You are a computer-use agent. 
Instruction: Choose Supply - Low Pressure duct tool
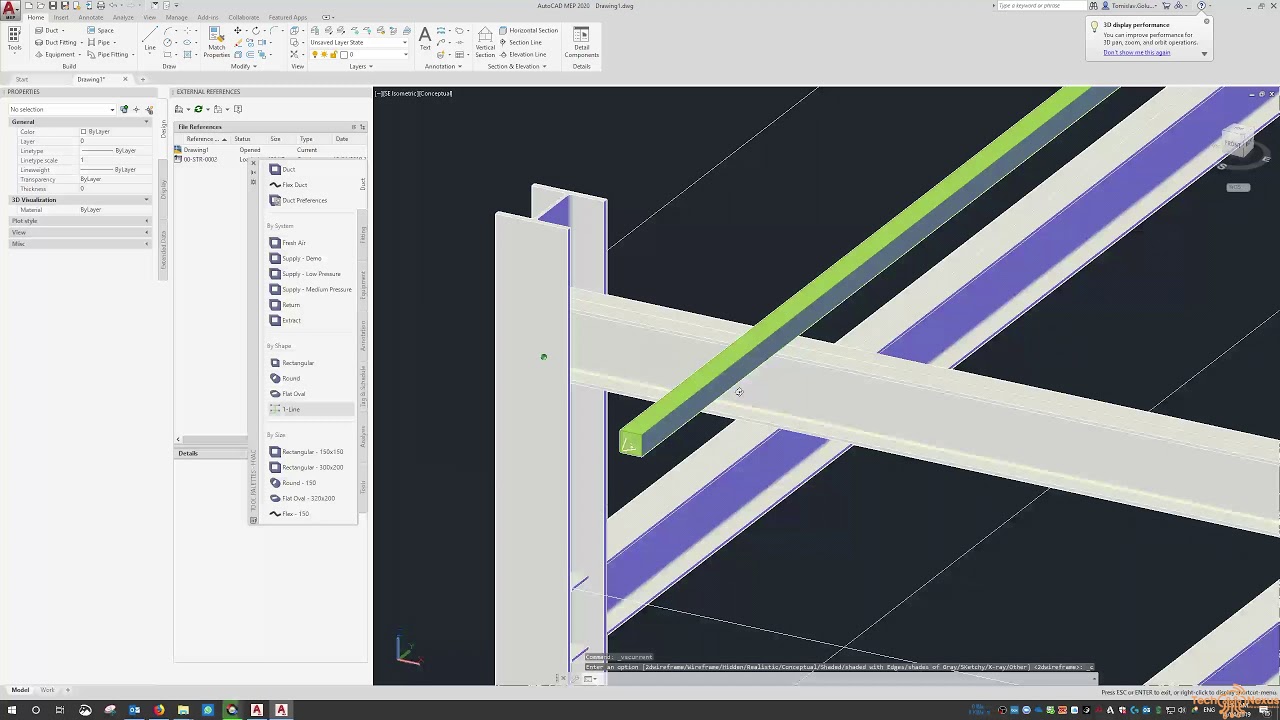click(x=305, y=274)
